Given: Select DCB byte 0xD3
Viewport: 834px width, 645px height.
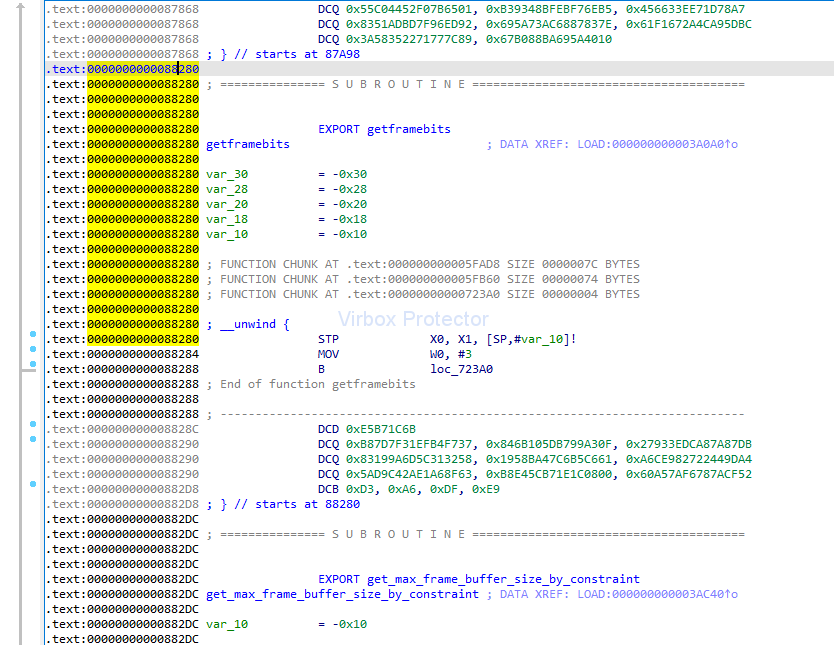Looking at the screenshot, I should 360,489.
